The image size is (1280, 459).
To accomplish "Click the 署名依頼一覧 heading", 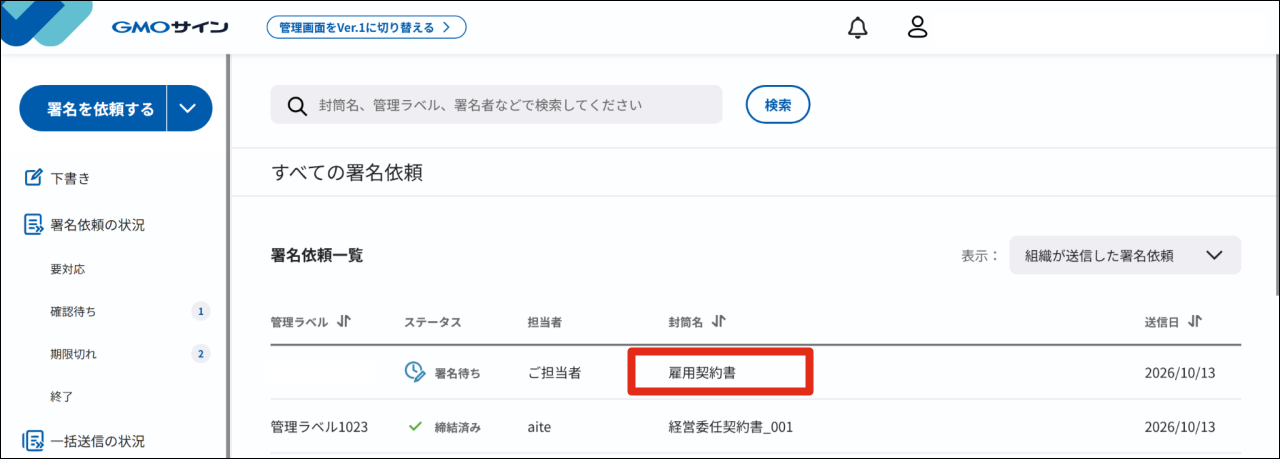I will [x=317, y=255].
